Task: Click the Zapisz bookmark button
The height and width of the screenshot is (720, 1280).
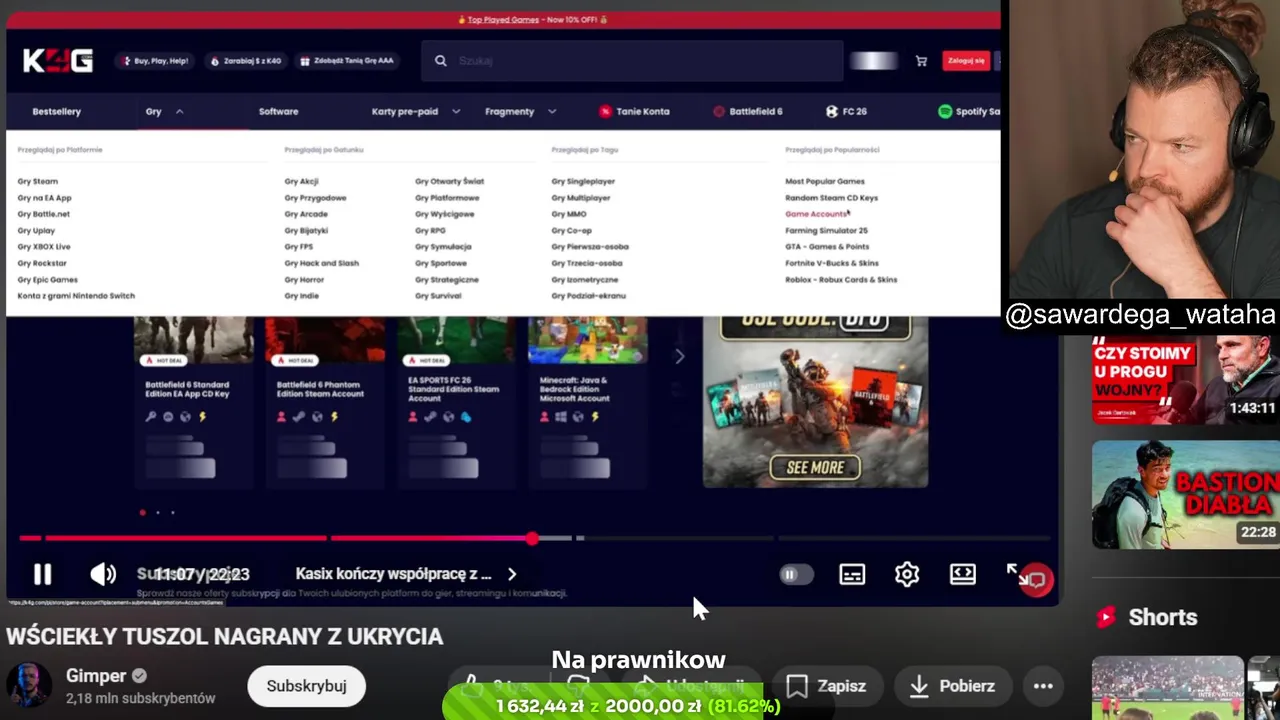Action: click(825, 686)
